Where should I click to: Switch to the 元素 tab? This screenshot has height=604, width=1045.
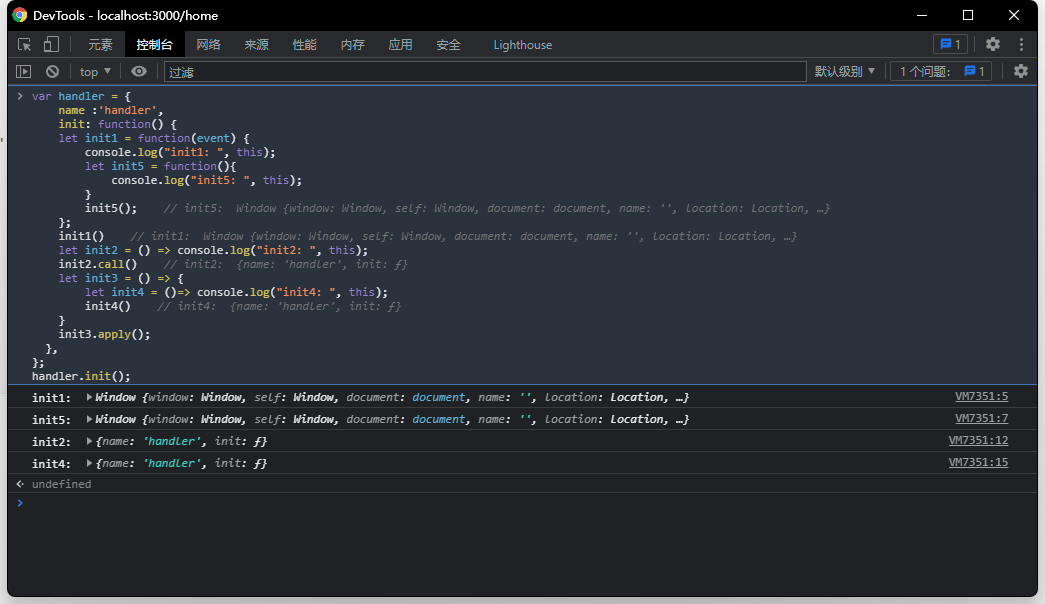coord(100,45)
